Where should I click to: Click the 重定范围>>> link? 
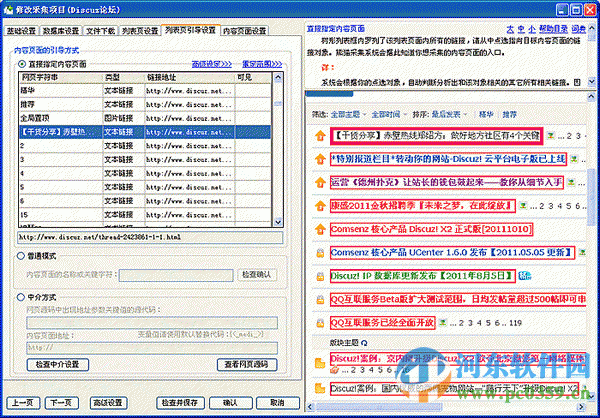click(262, 64)
